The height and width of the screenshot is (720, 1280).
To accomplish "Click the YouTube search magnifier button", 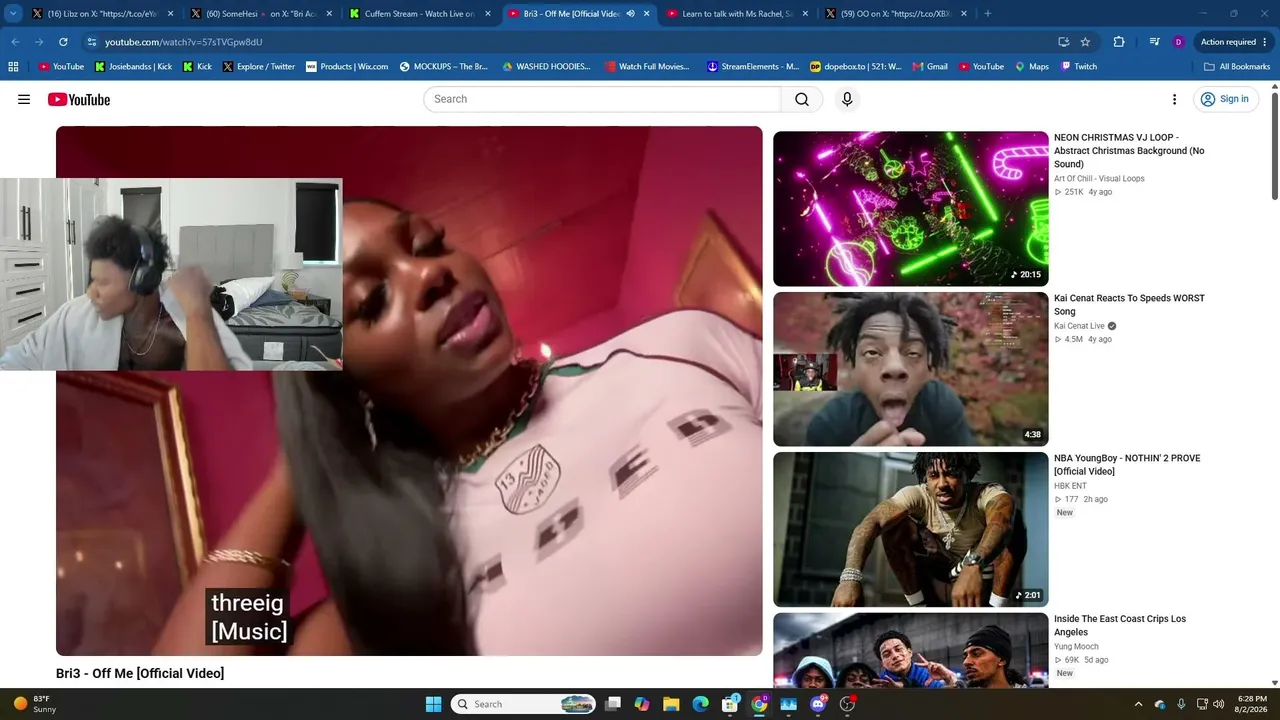I will tap(802, 99).
